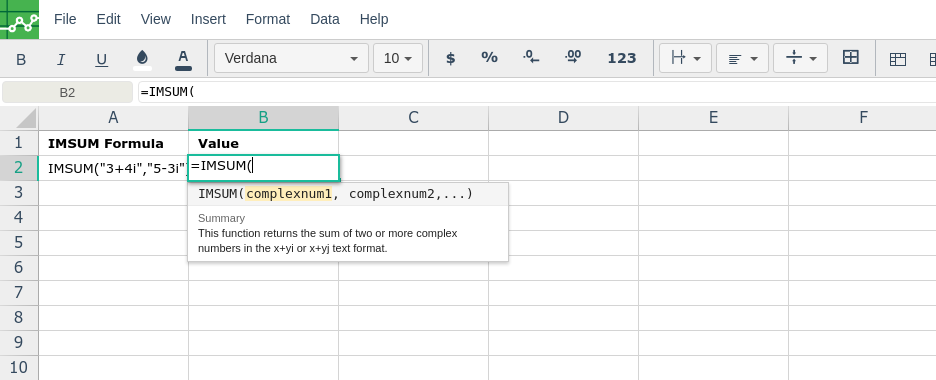Increase decimal places icon
This screenshot has width=936, height=380.
click(572, 58)
